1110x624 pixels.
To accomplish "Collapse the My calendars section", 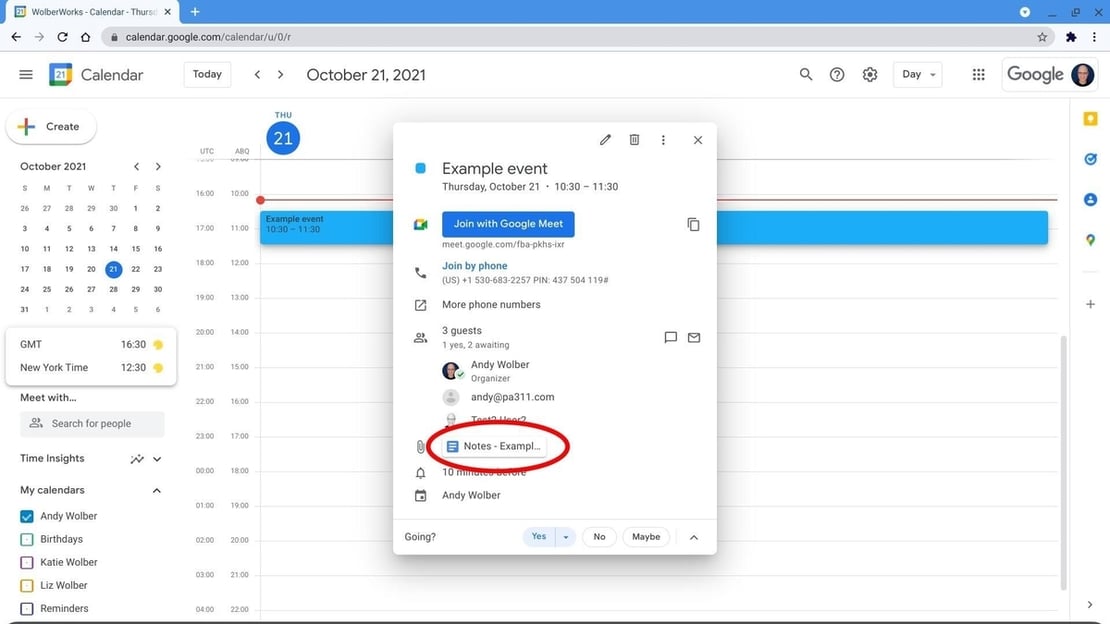I will pos(156,491).
